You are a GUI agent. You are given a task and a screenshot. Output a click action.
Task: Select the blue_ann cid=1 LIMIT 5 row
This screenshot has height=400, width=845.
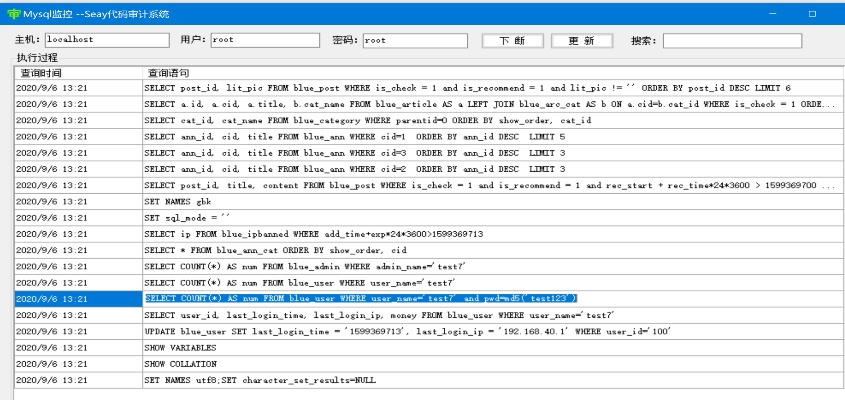[x=430, y=137]
